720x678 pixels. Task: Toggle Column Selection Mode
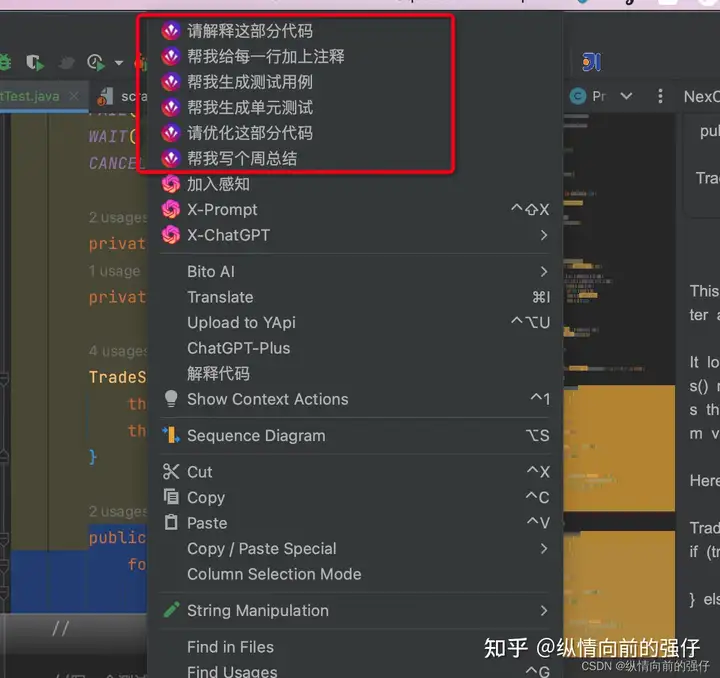(354, 574)
